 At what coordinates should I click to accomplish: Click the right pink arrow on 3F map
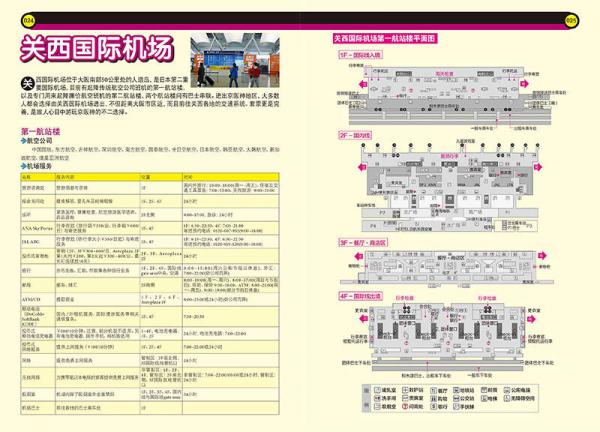542,255
